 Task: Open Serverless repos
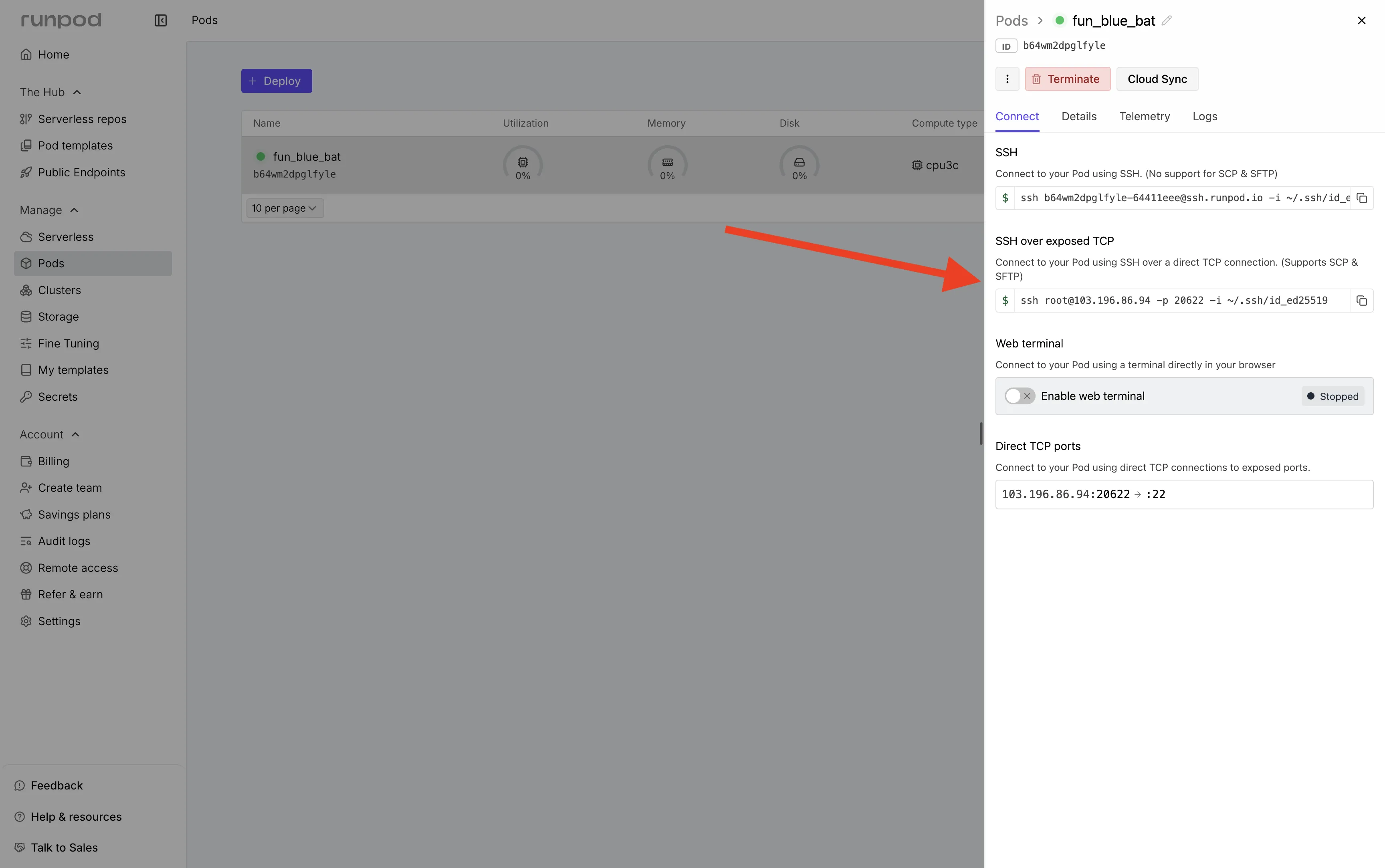[93, 119]
